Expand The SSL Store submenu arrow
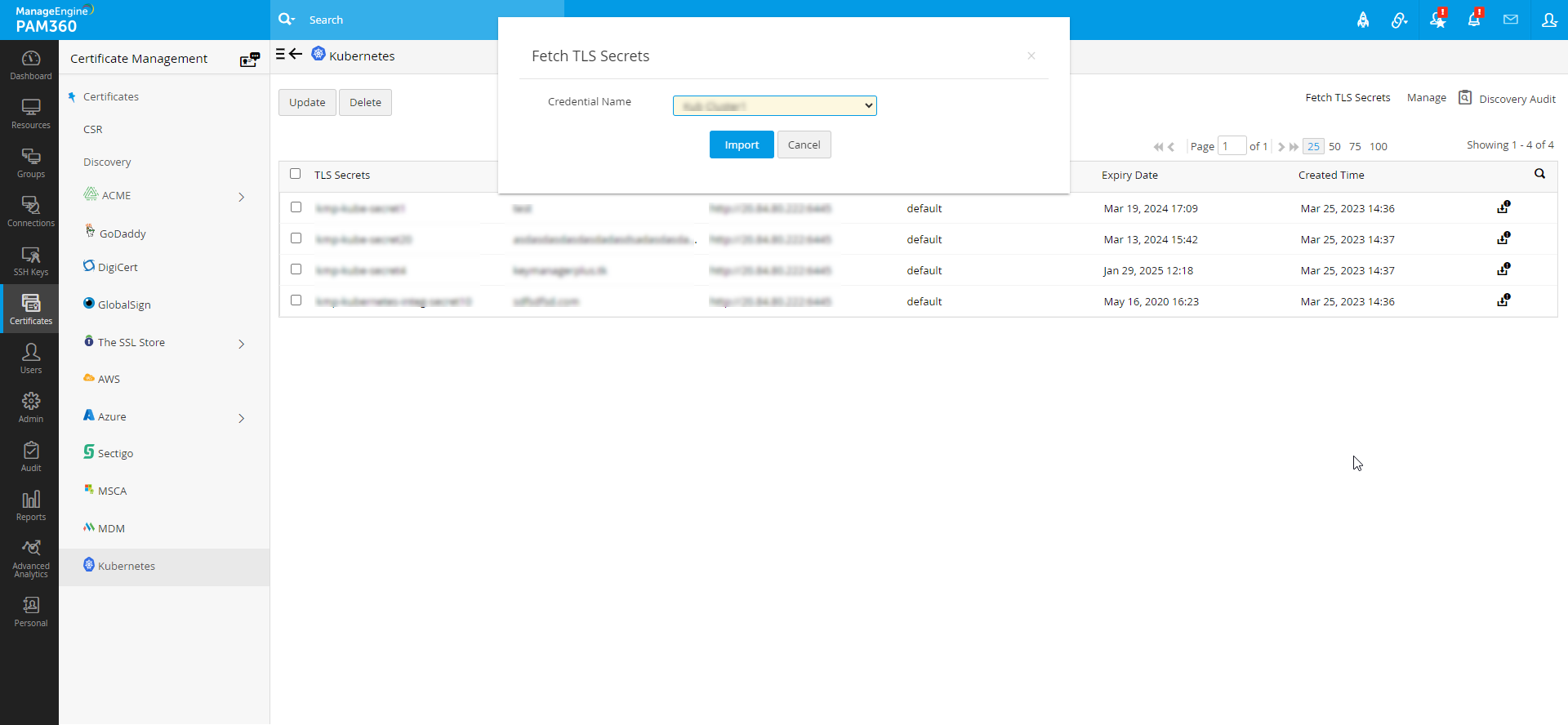 pos(241,344)
